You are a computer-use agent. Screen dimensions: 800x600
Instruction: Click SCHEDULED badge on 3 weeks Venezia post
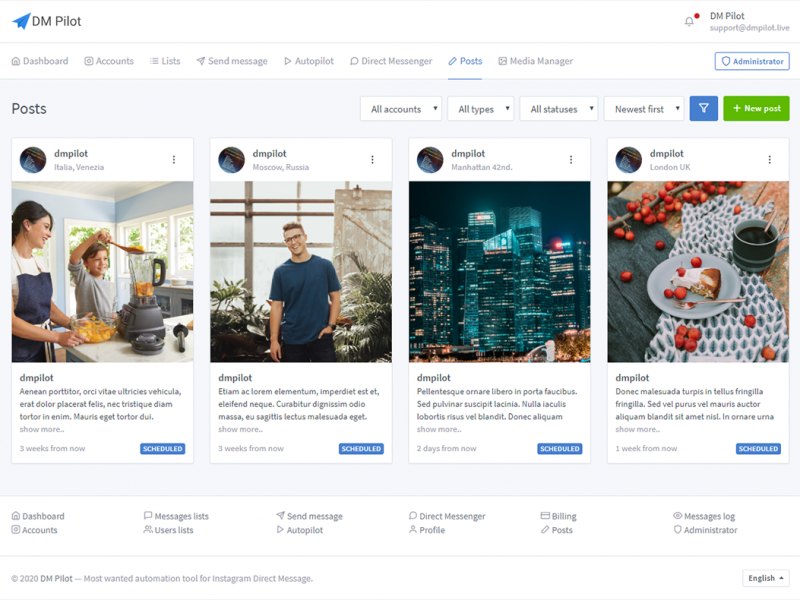point(163,448)
